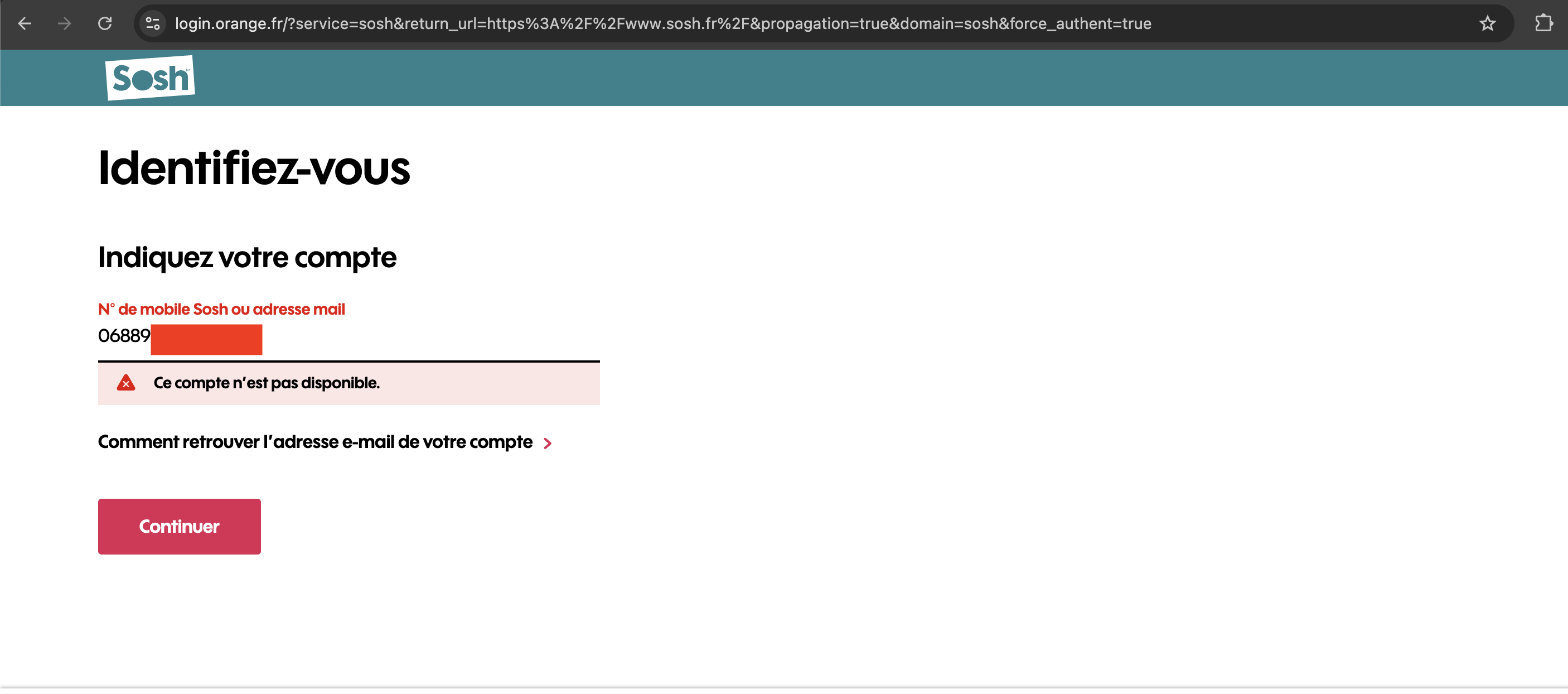The image size is (1568, 694).
Task: Click the 'Identifiez-vous' heading
Action: click(x=254, y=167)
